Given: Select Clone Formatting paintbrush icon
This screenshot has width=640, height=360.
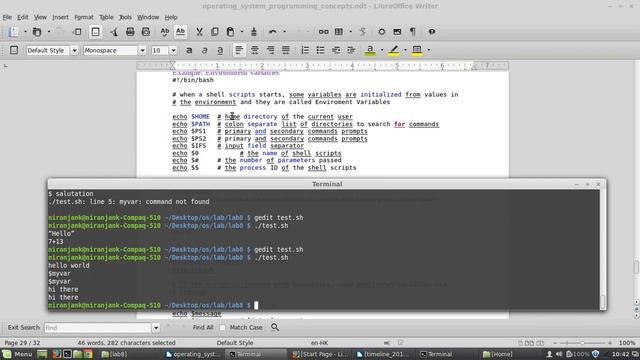Looking at the screenshot, I should pyautogui.click(x=254, y=32).
